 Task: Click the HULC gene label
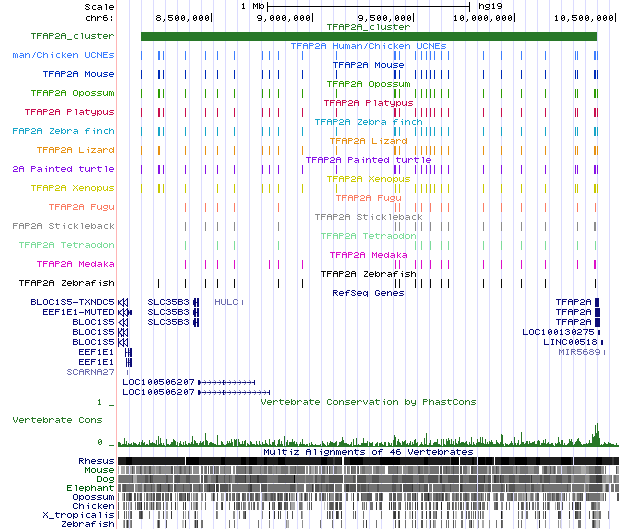click(227, 301)
